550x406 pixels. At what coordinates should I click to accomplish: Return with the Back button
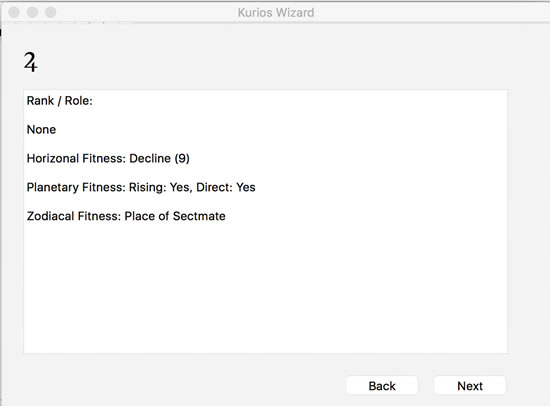pos(382,386)
